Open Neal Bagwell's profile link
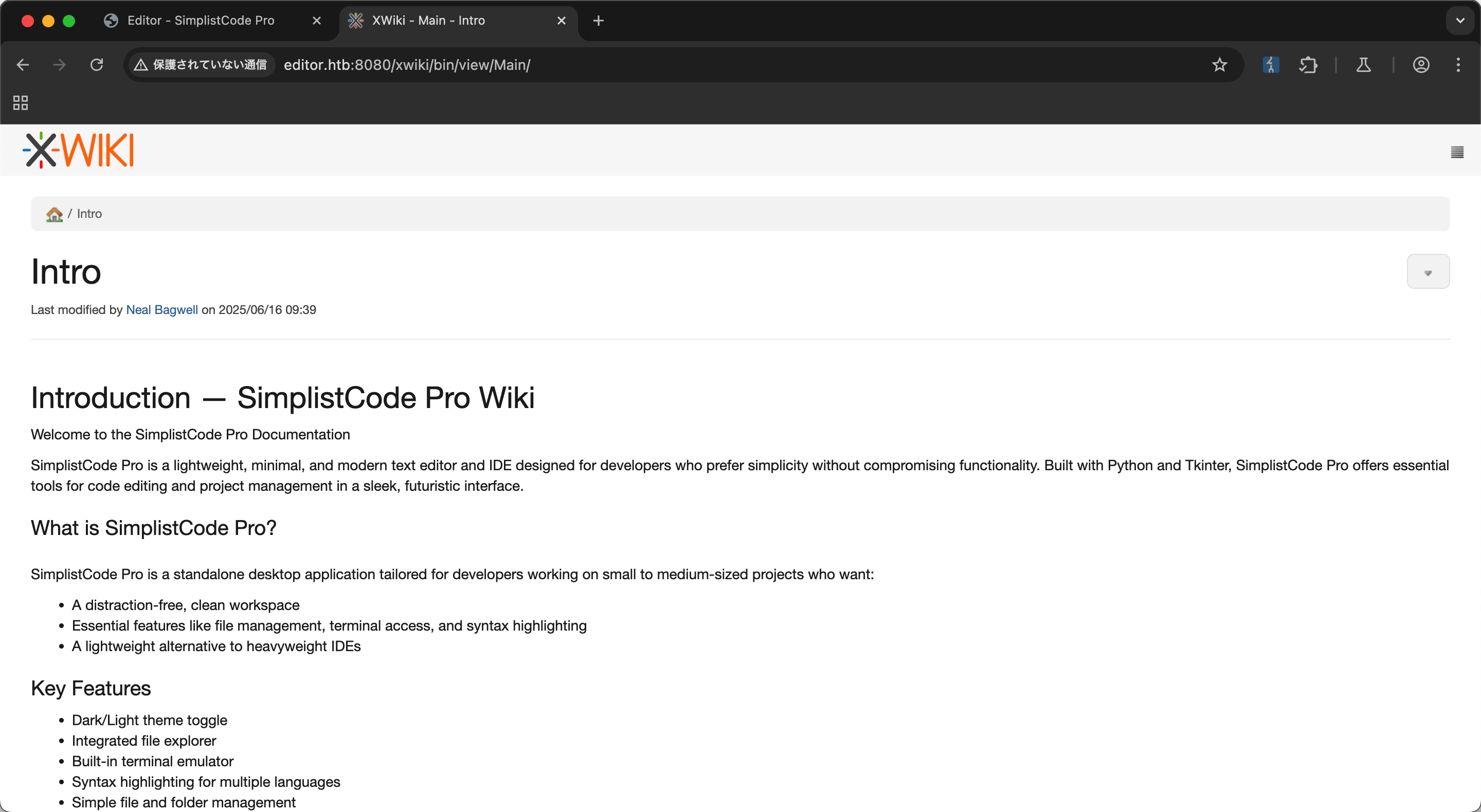This screenshot has height=812, width=1481. (x=161, y=310)
